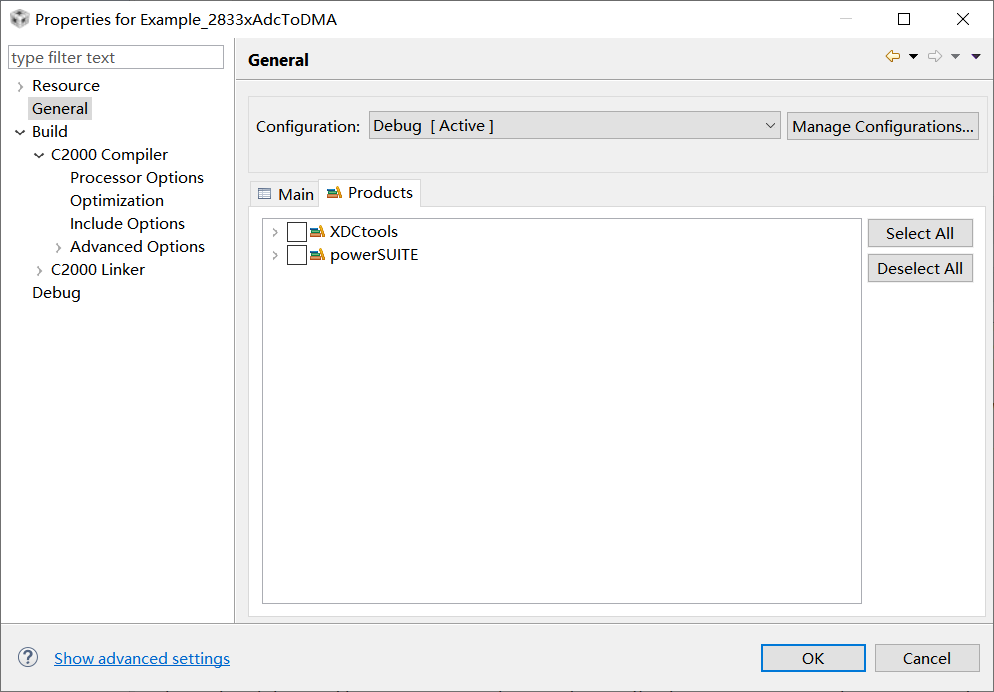Click the Manage Configurations button
Screen dimensions: 994x692
882,125
